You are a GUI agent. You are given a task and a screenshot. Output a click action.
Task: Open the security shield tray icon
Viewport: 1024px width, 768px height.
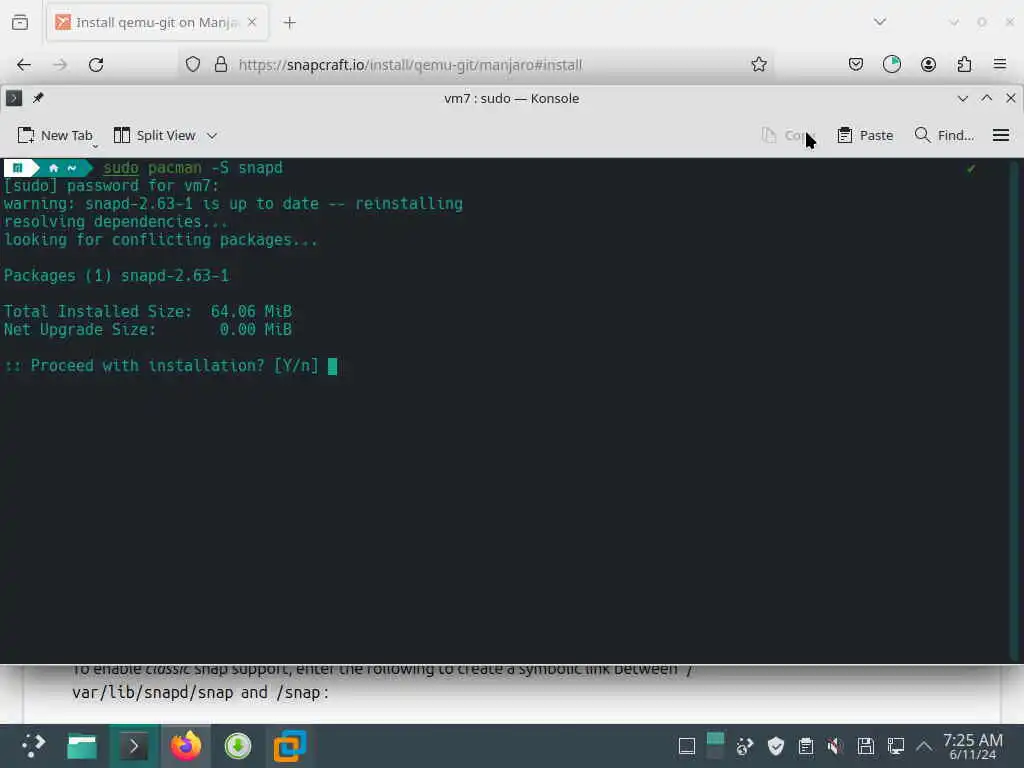pos(775,746)
